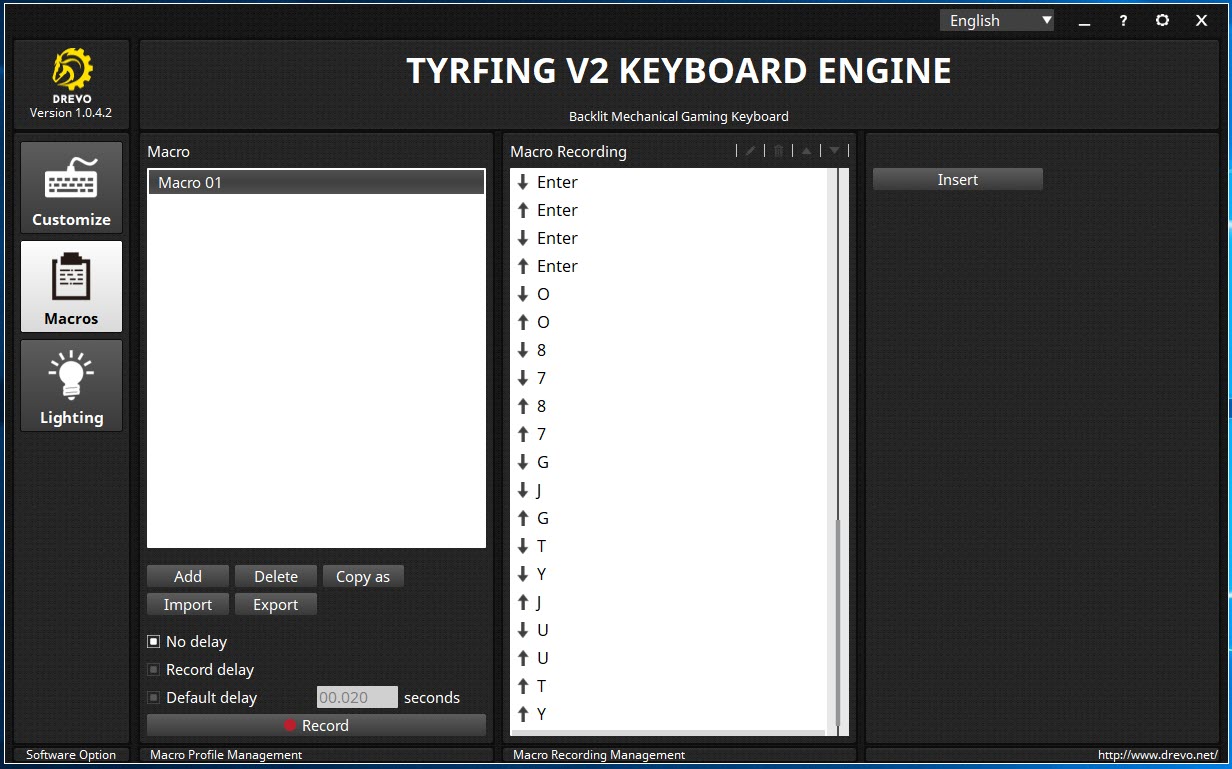Select the key-up U row

point(670,658)
